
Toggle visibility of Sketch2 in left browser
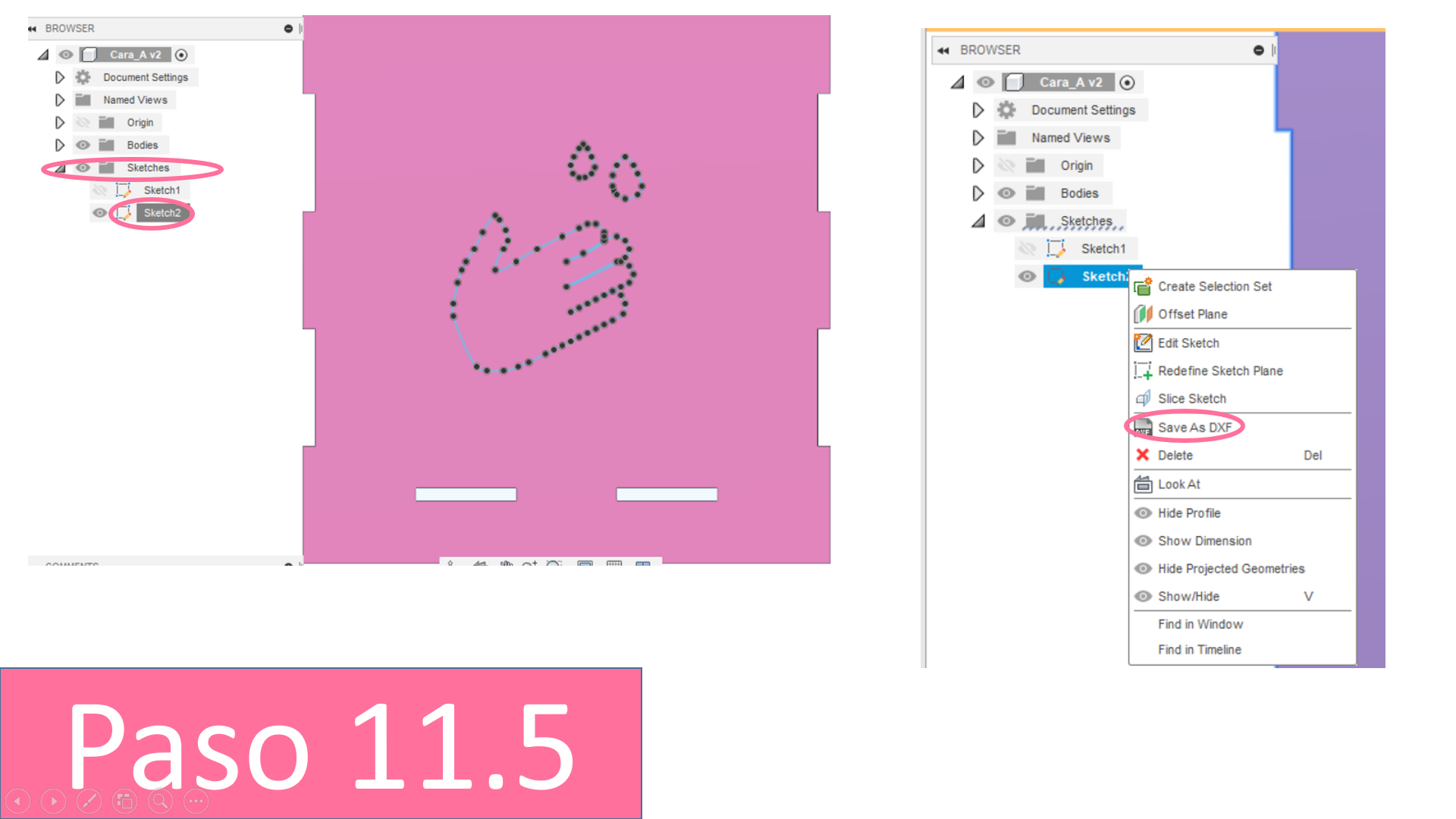tap(99, 213)
